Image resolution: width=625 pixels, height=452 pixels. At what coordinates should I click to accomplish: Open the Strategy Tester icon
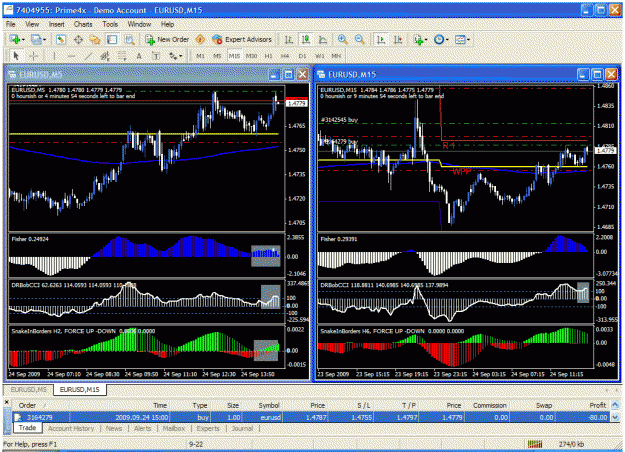tap(129, 39)
